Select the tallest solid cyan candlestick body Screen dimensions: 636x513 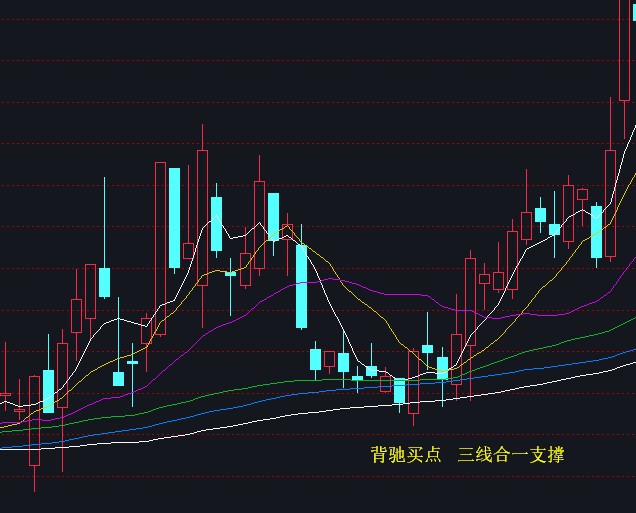pos(174,218)
